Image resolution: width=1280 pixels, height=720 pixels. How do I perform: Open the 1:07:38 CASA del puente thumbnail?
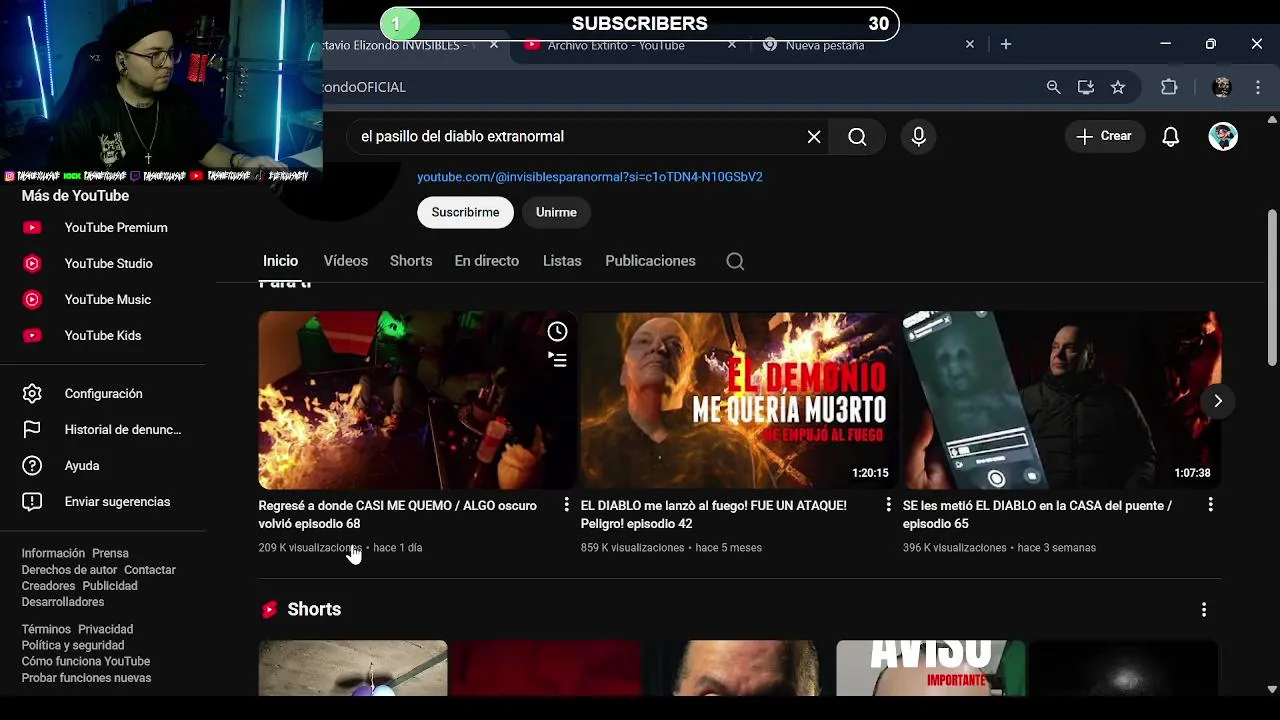click(x=1061, y=400)
